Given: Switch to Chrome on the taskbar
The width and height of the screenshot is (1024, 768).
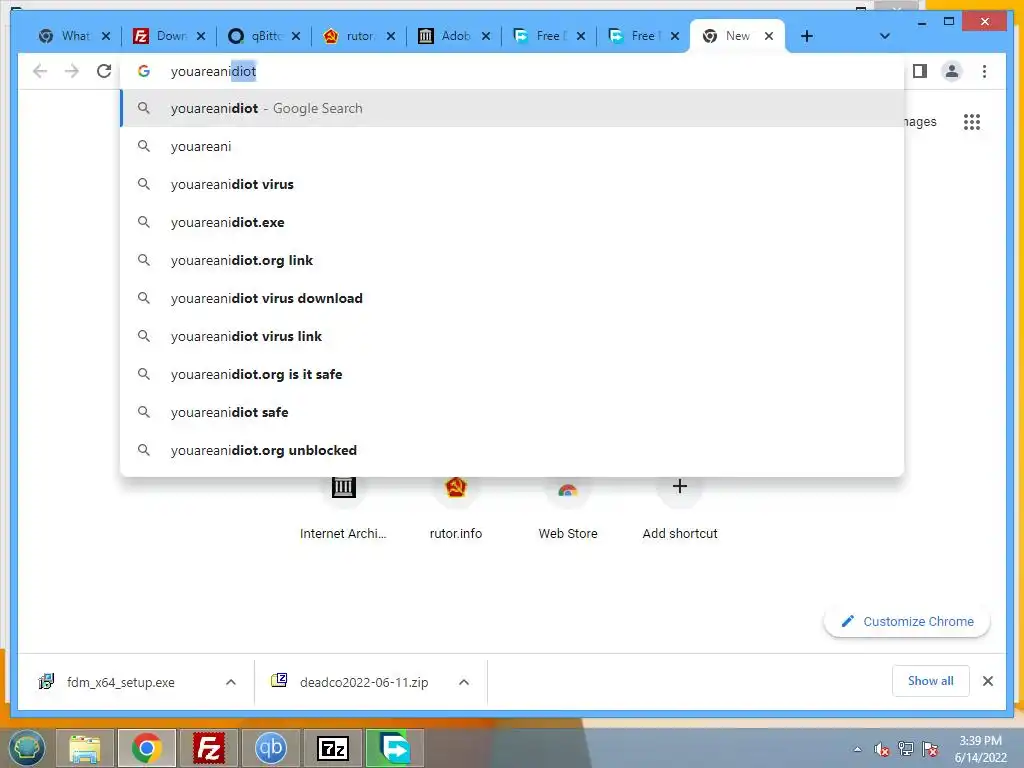Looking at the screenshot, I should pos(147,748).
